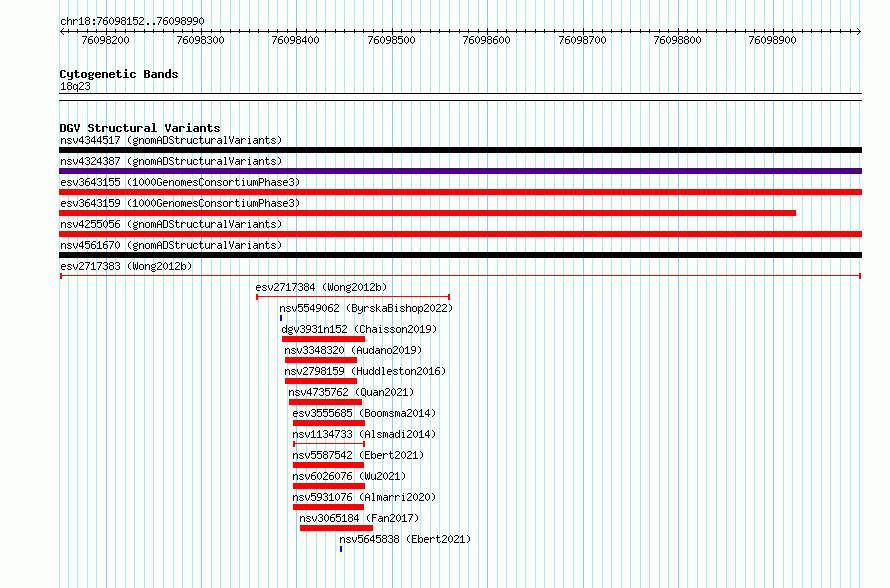Open nsv5549062 ByrskaBishop2022 label
Image resolution: width=890 pixels, height=588 pixels.
(366, 308)
